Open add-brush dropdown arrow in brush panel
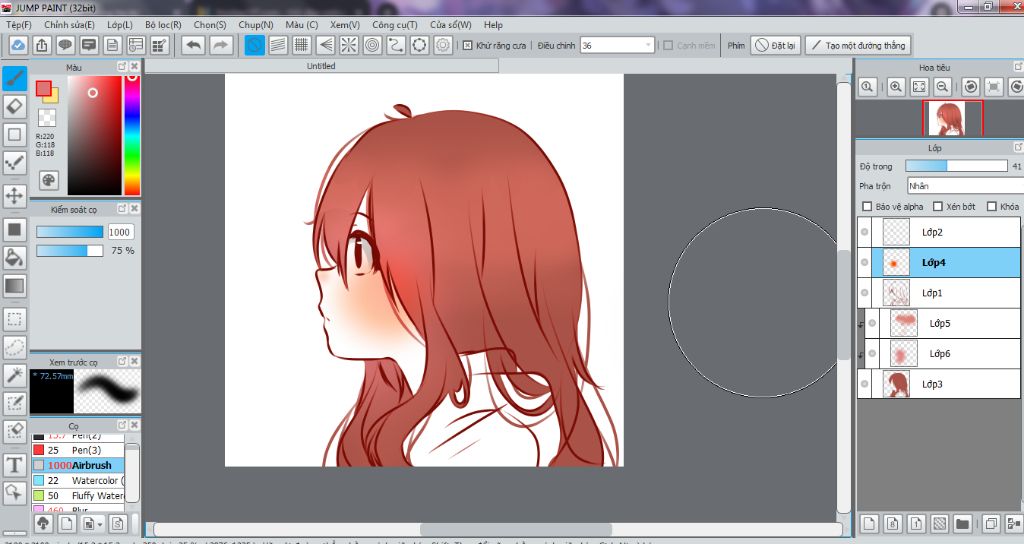The width and height of the screenshot is (1024, 544). pyautogui.click(x=99, y=524)
